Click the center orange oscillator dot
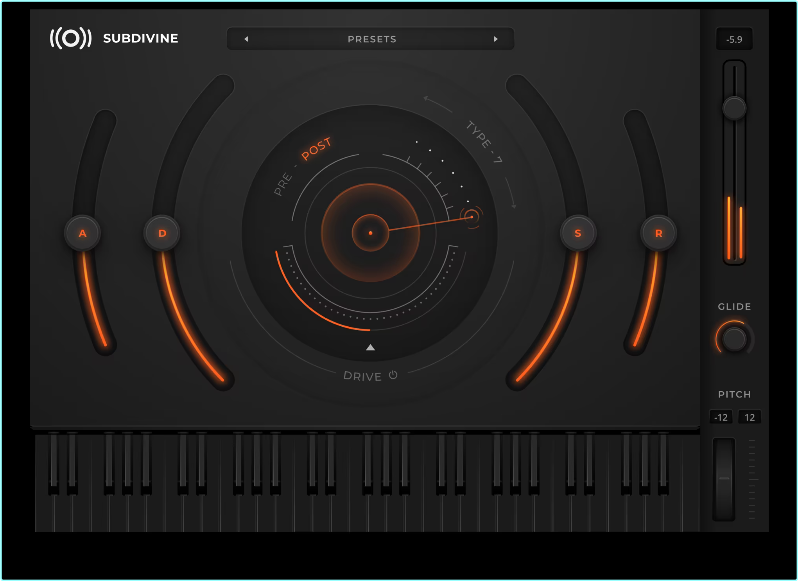The width and height of the screenshot is (798, 581). [x=370, y=233]
